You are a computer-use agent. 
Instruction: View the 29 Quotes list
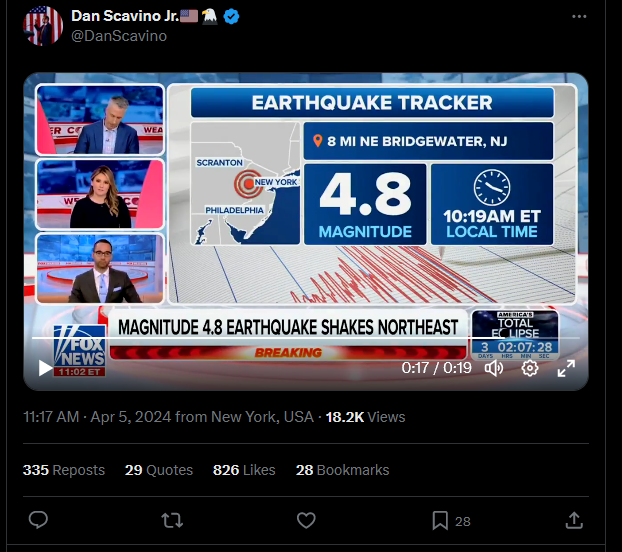click(x=159, y=470)
